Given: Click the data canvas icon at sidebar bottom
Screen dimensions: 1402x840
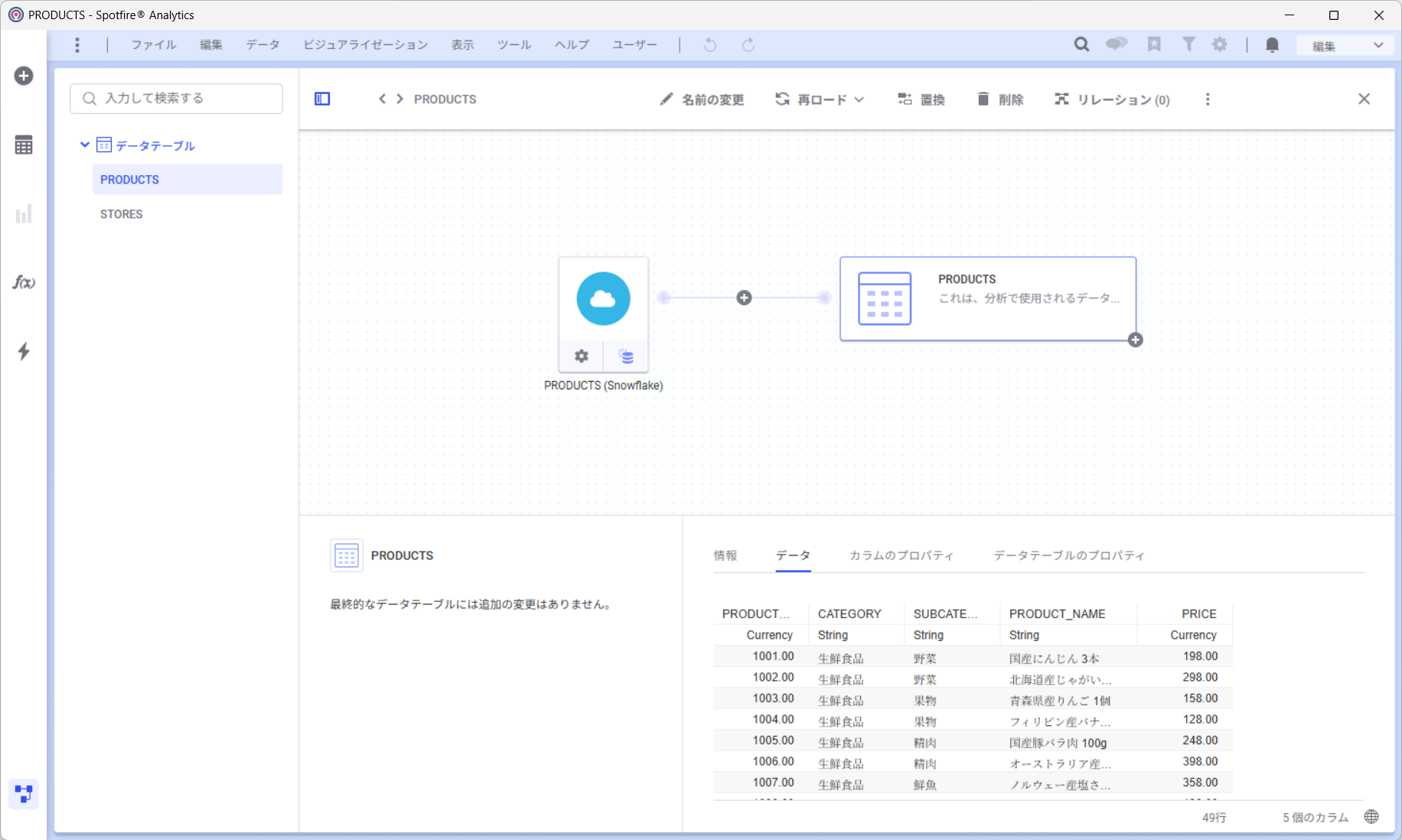Looking at the screenshot, I should [x=24, y=794].
